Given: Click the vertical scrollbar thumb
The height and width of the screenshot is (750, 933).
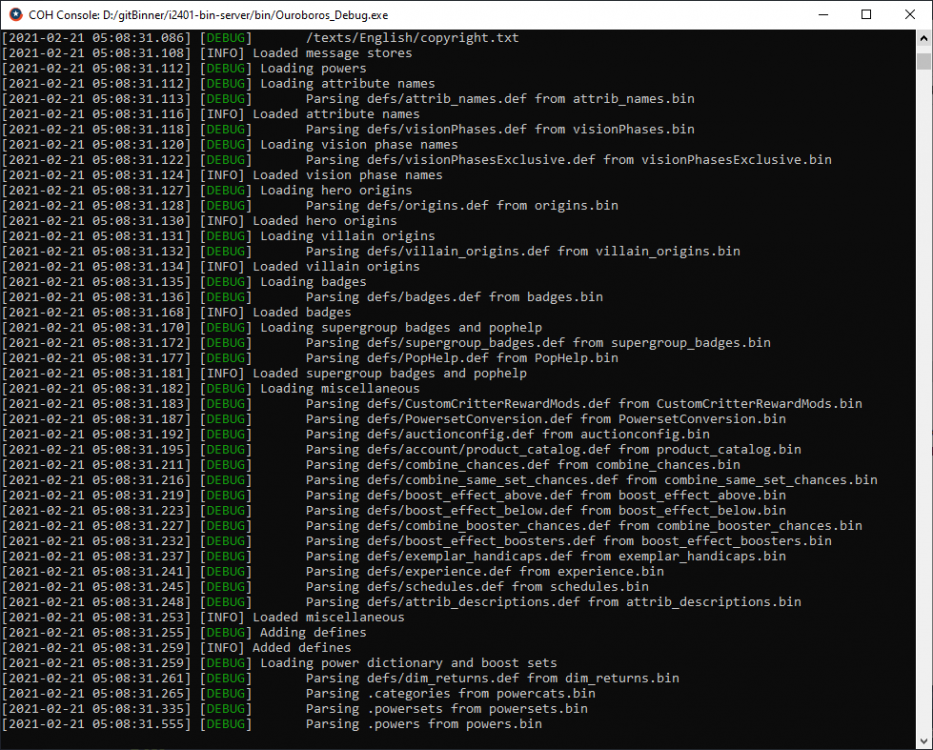Looking at the screenshot, I should pyautogui.click(x=924, y=59).
